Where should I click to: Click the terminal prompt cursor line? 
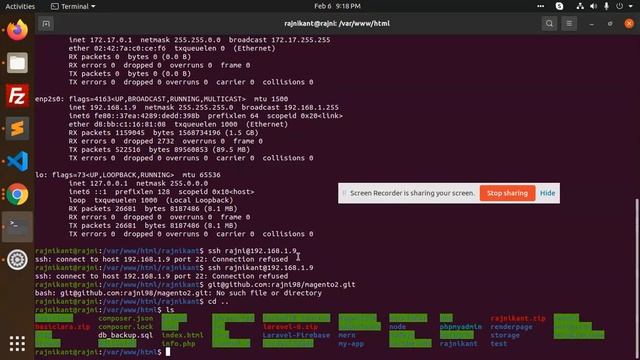coord(168,352)
